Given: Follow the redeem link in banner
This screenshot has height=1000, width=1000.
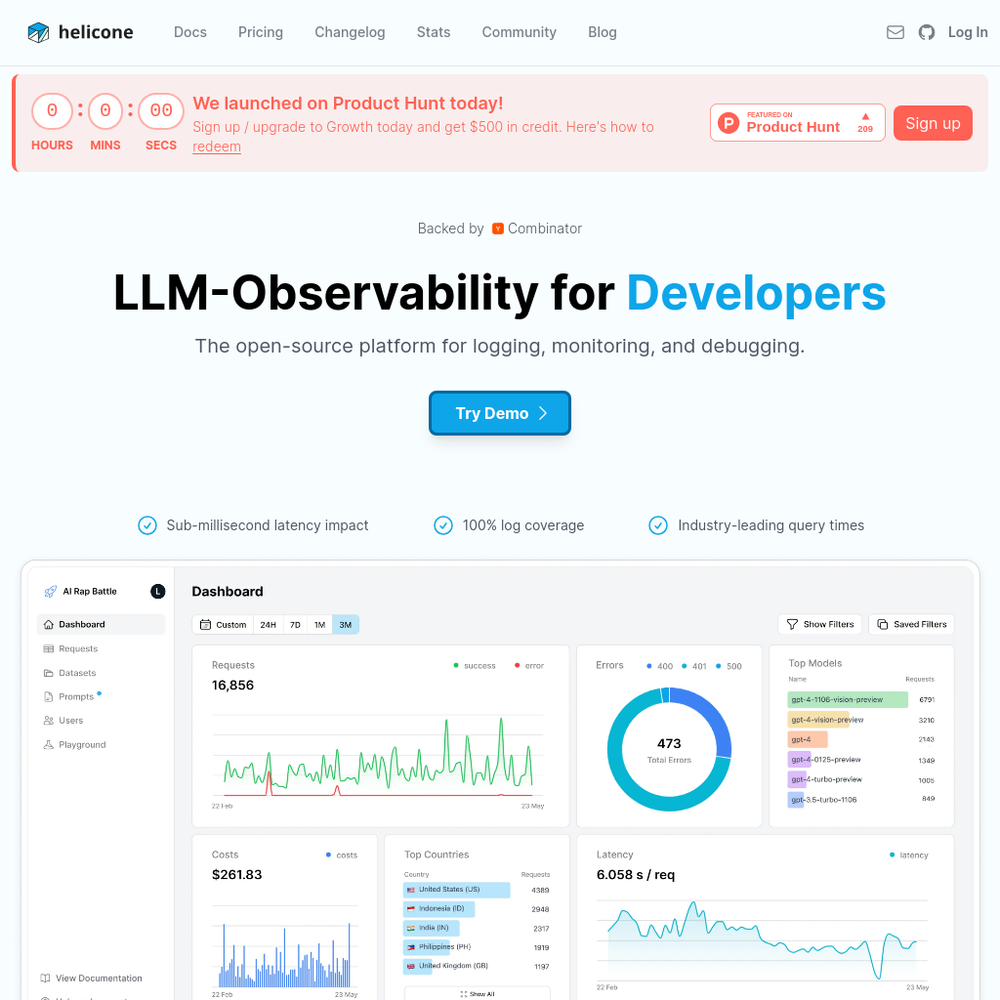Looking at the screenshot, I should 217,146.
